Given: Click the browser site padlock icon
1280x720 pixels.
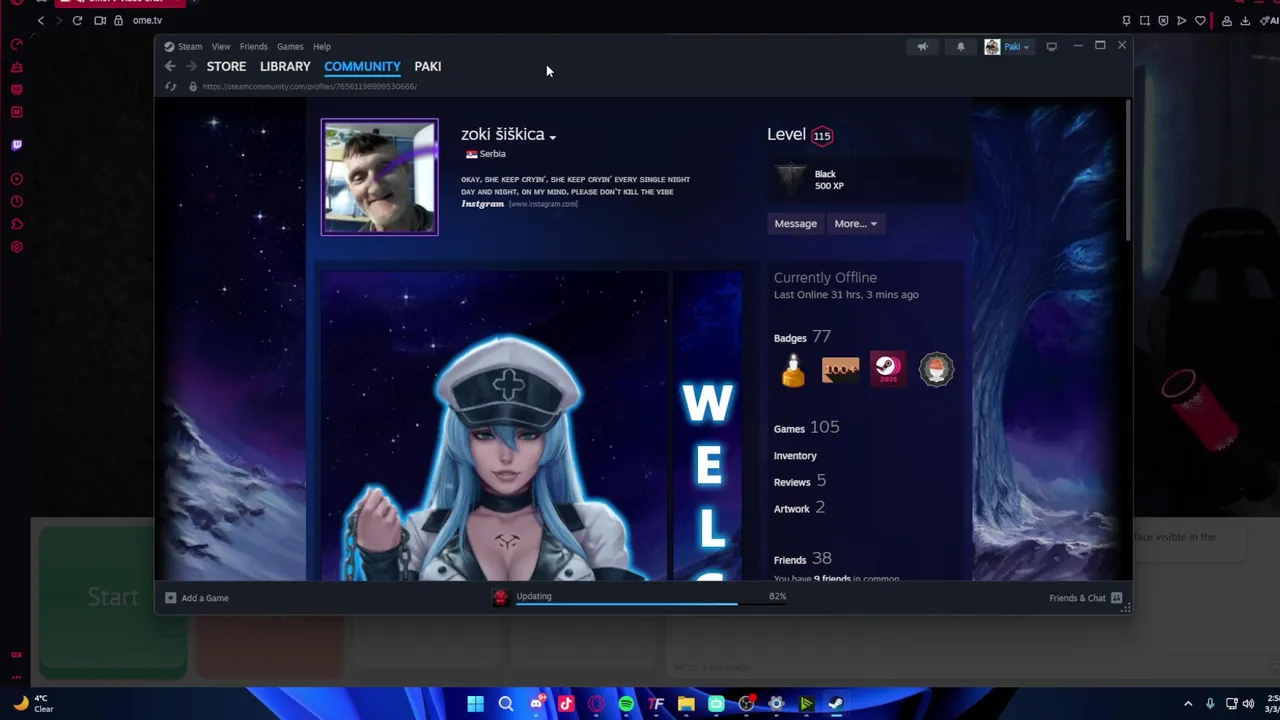Looking at the screenshot, I should [118, 20].
